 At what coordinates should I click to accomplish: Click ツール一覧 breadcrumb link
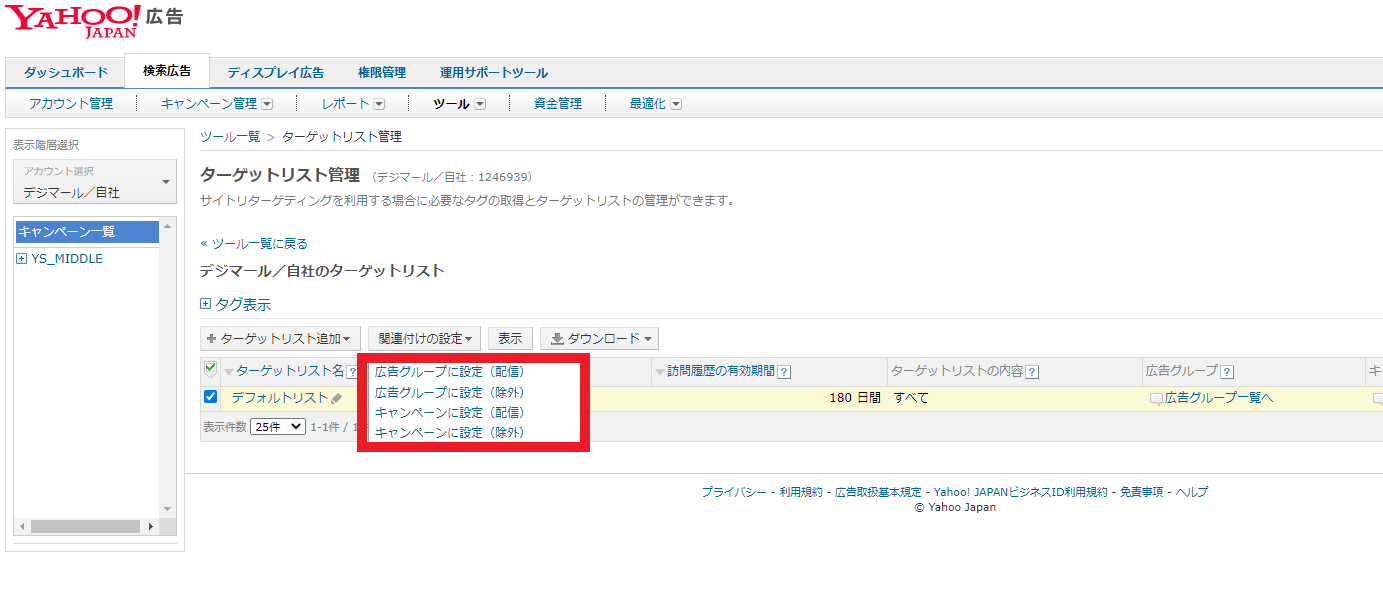click(230, 136)
